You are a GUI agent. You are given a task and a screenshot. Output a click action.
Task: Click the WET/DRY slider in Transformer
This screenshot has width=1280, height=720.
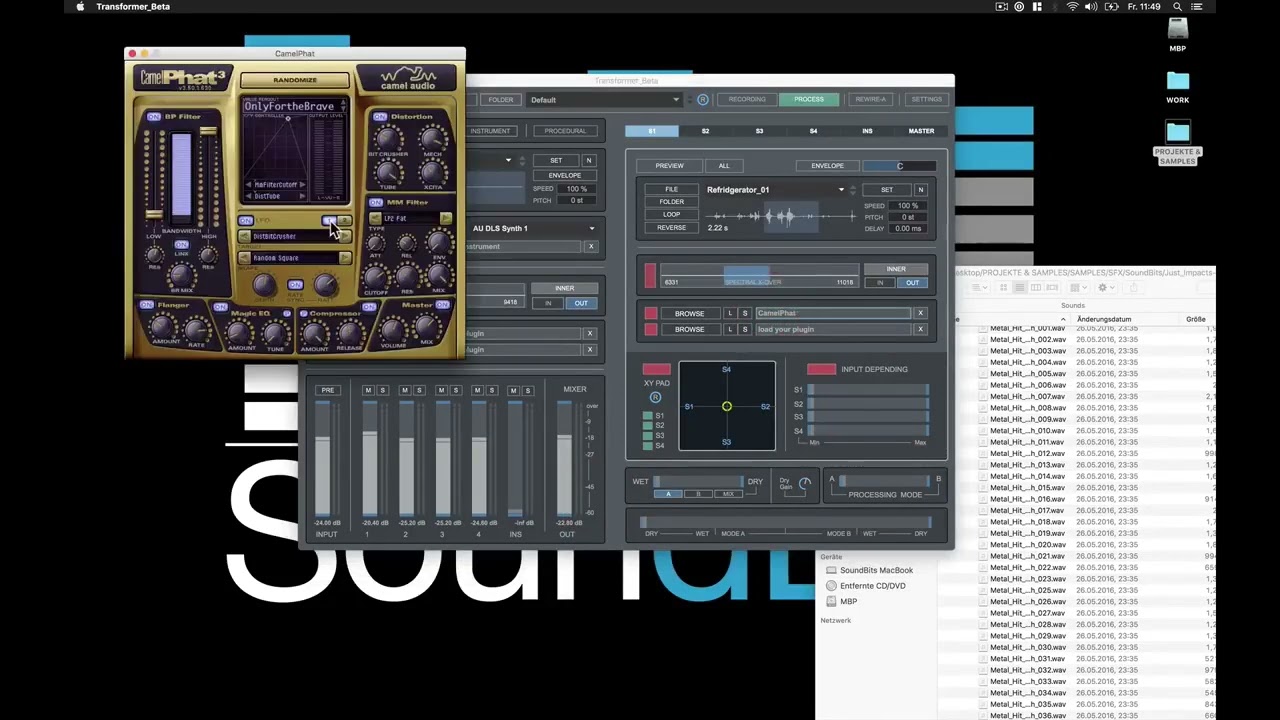tap(698, 482)
